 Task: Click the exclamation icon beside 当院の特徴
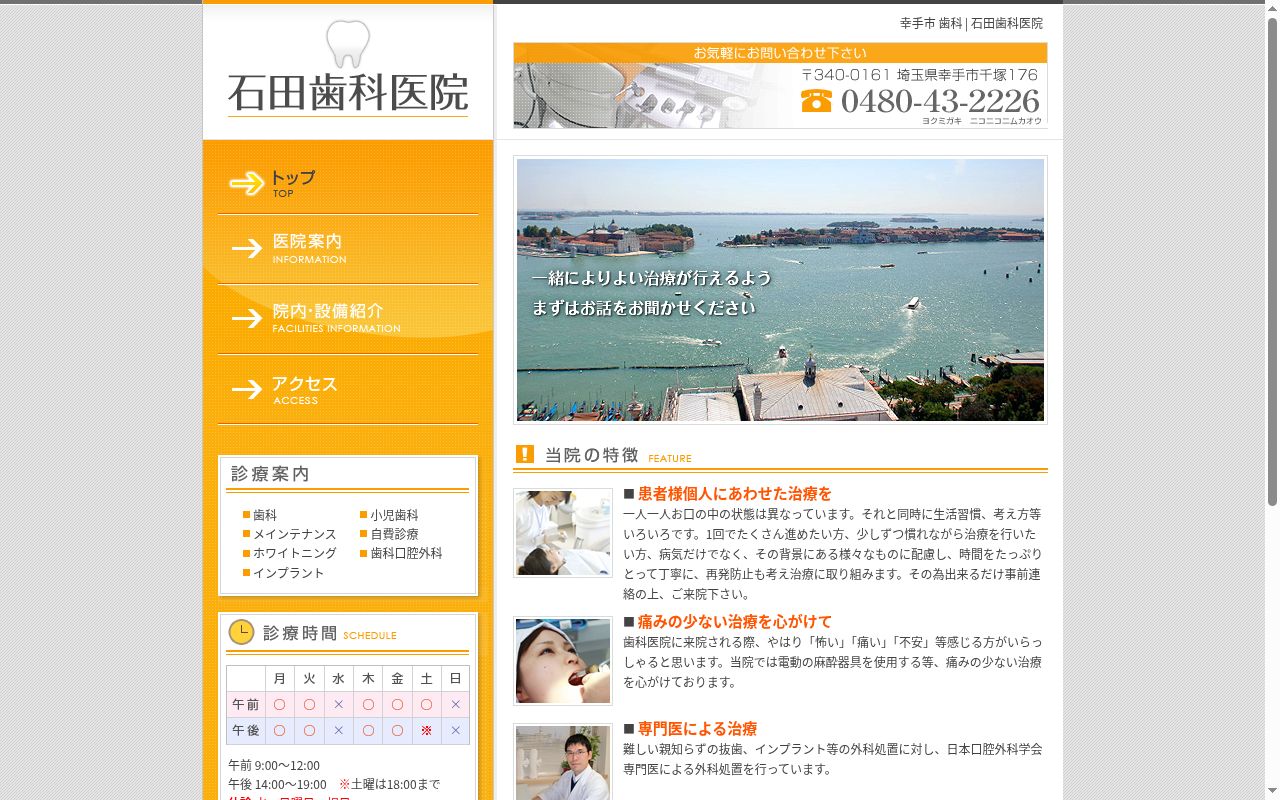click(525, 454)
